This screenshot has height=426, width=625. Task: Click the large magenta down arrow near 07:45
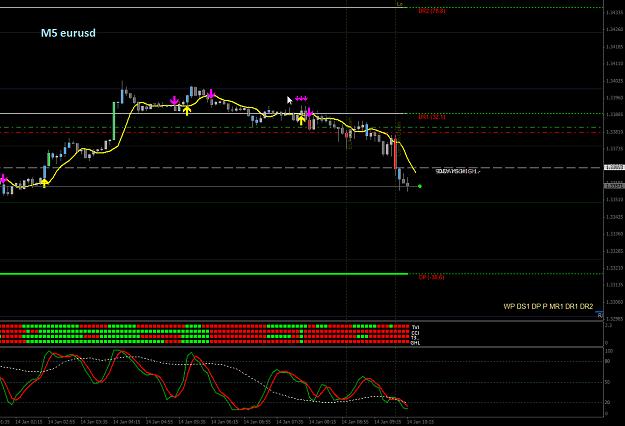309,112
